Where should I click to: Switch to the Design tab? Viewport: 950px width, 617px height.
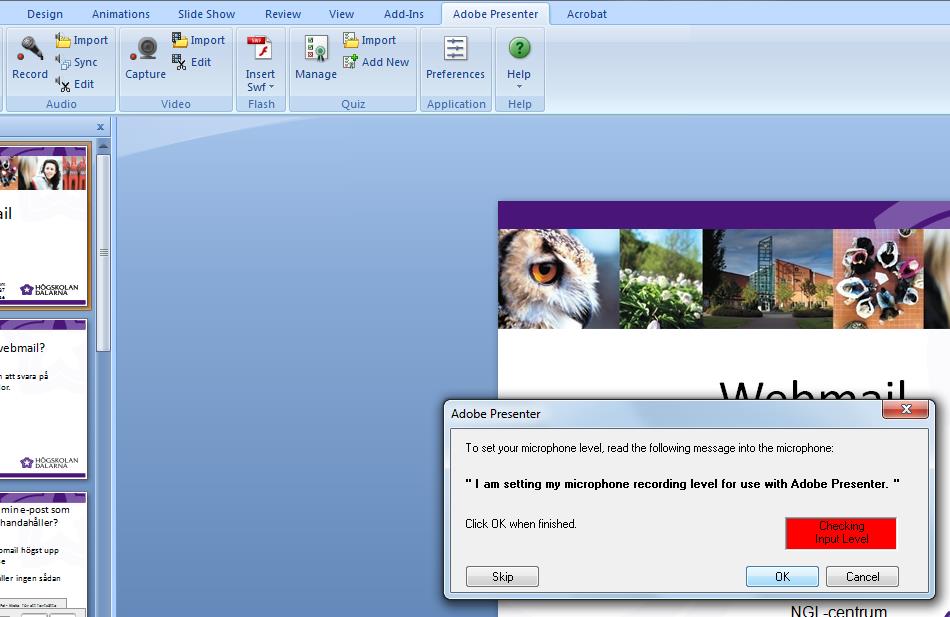tap(45, 14)
